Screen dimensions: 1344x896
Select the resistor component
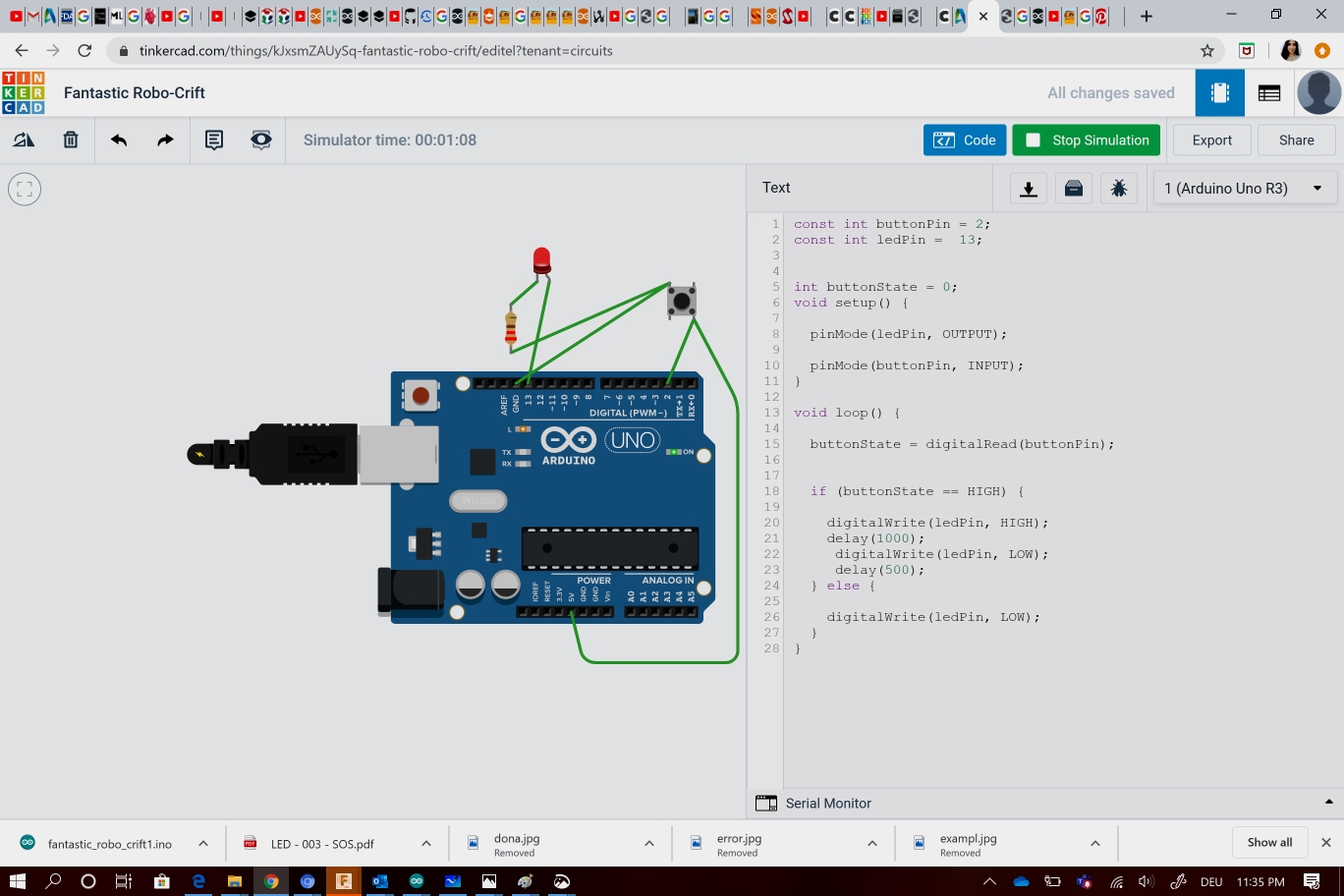click(x=511, y=326)
